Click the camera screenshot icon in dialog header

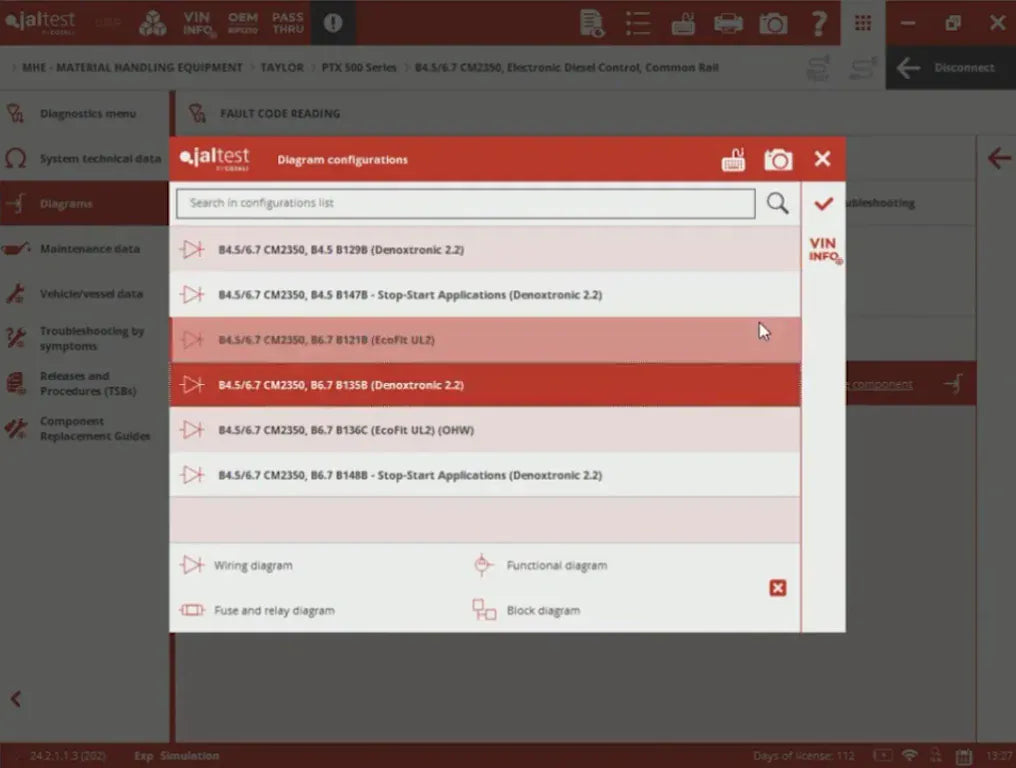[x=778, y=160]
